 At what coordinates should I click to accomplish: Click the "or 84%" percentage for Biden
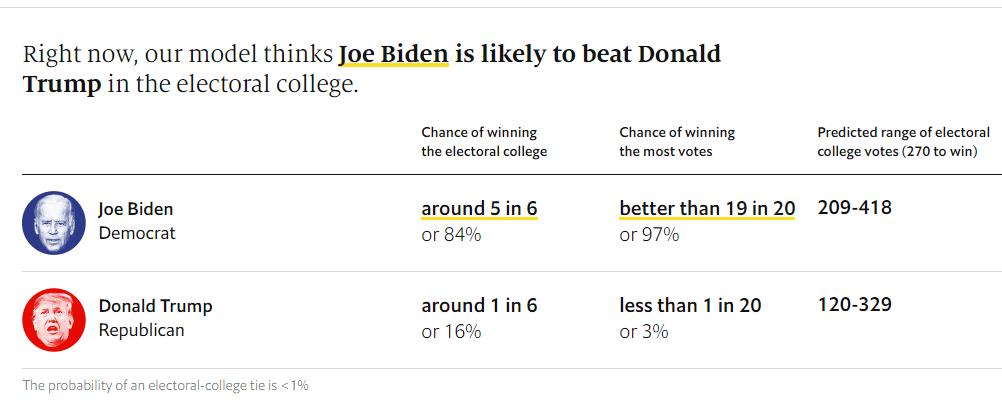(x=451, y=235)
